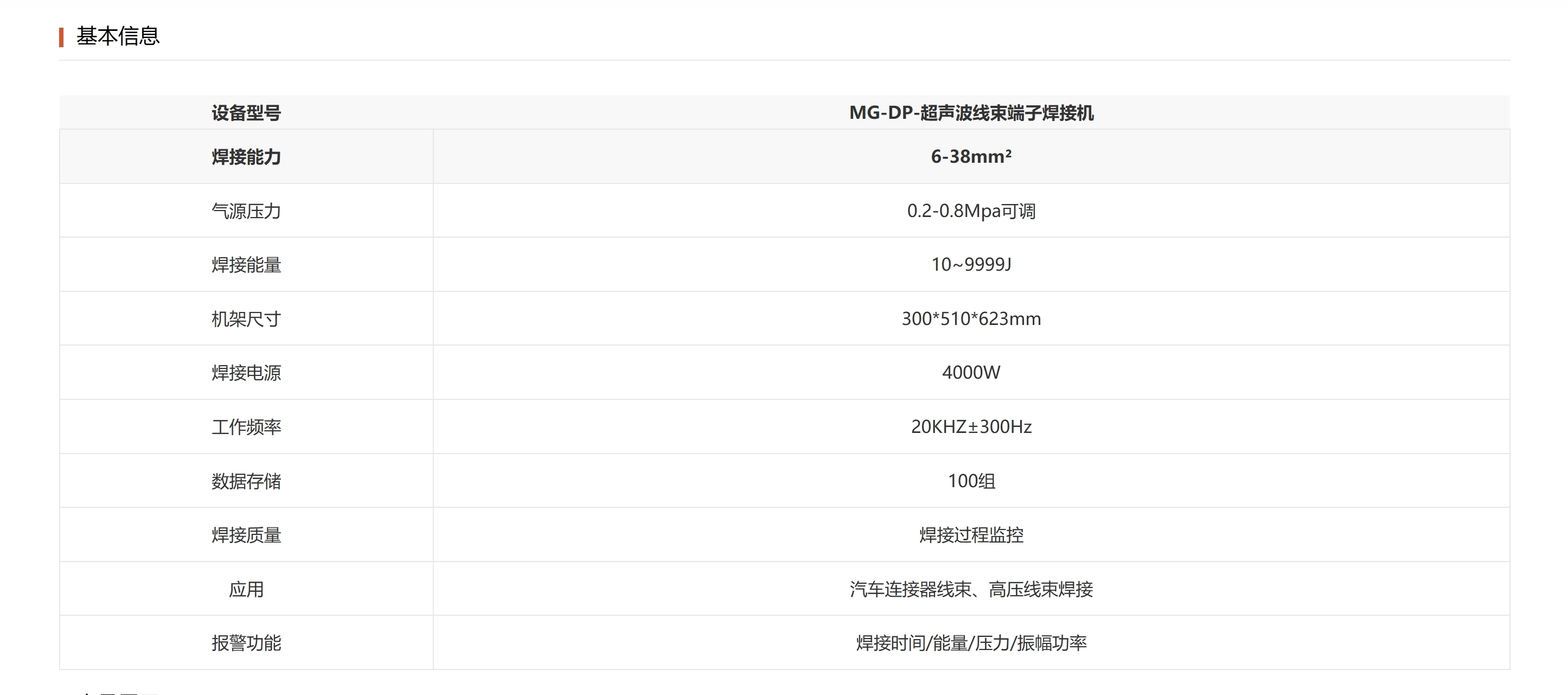Click the 焊接电源 row label
This screenshot has height=695, width=1568.
(245, 373)
